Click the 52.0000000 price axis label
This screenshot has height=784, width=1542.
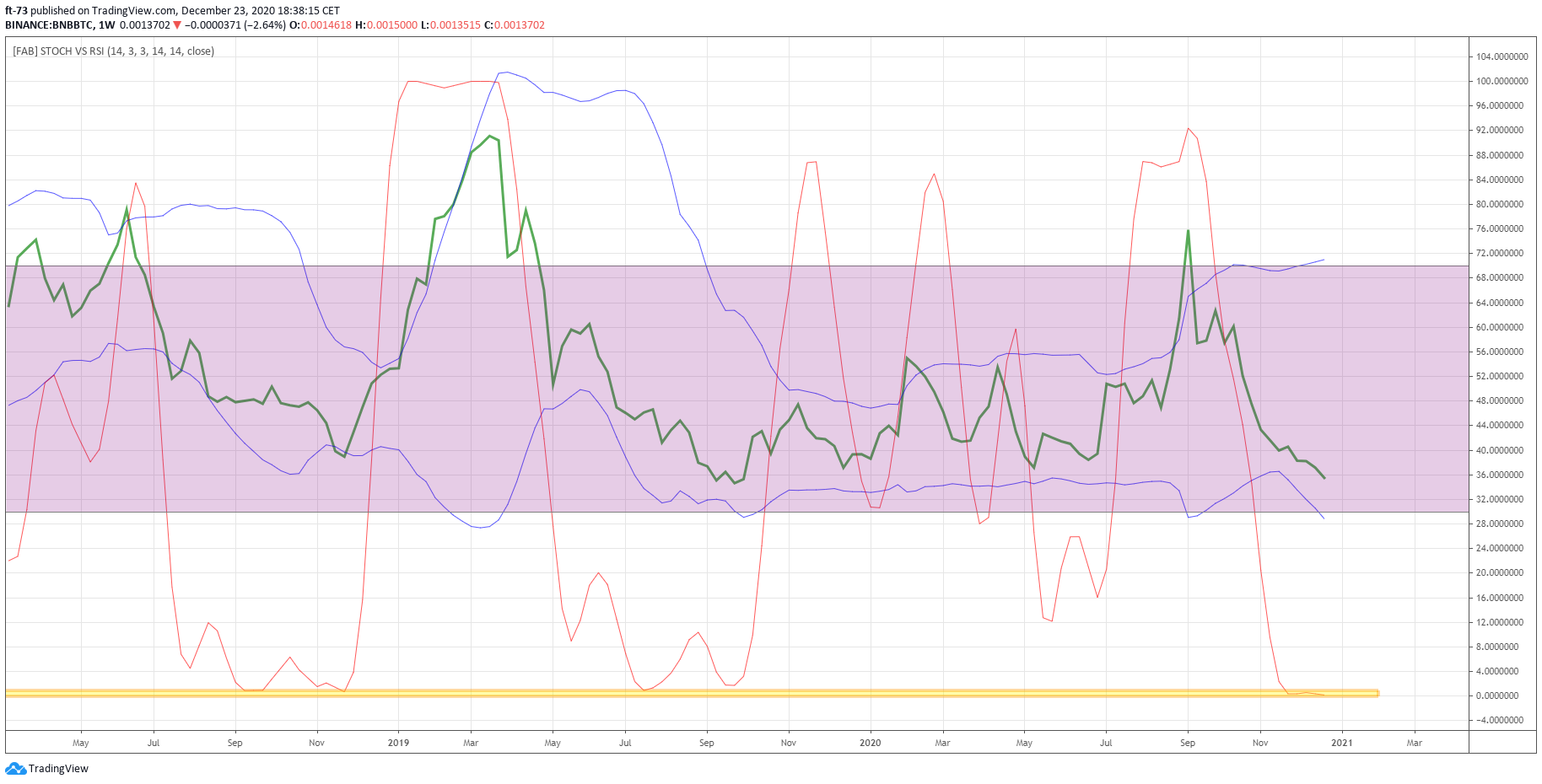[1502, 376]
